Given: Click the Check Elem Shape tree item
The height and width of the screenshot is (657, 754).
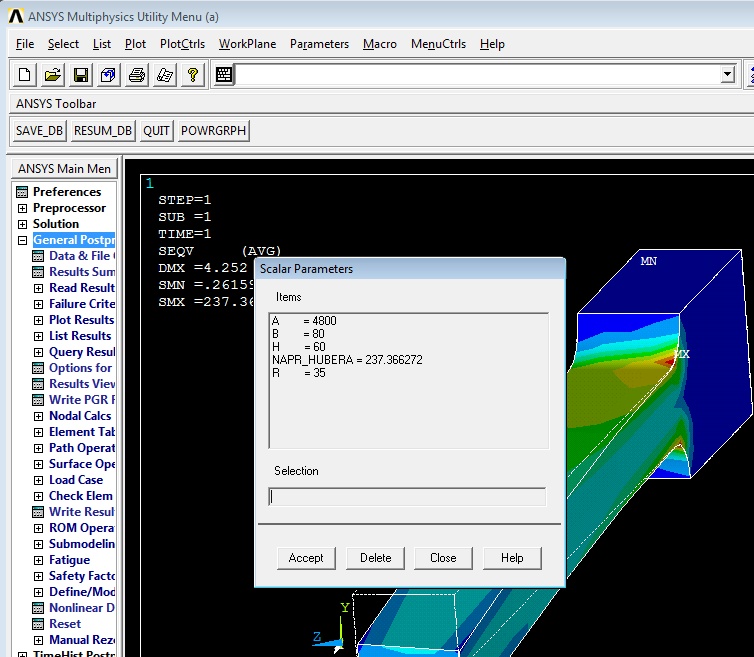Looking at the screenshot, I should 81,496.
